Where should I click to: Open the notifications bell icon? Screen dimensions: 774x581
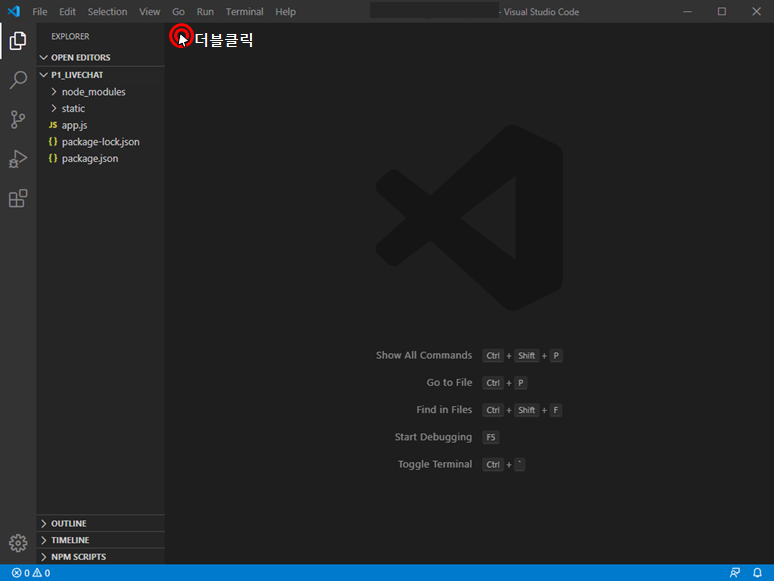point(757,573)
